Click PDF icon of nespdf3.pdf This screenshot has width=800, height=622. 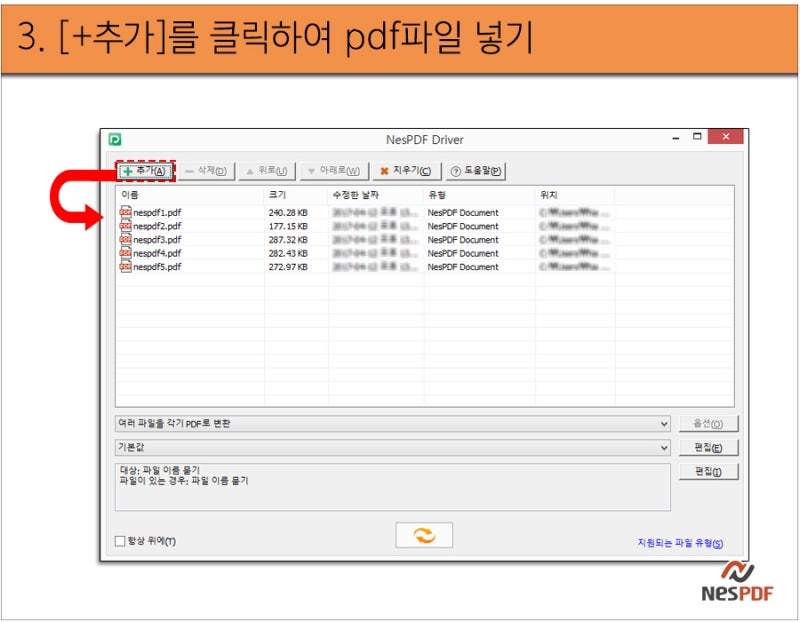click(x=125, y=239)
